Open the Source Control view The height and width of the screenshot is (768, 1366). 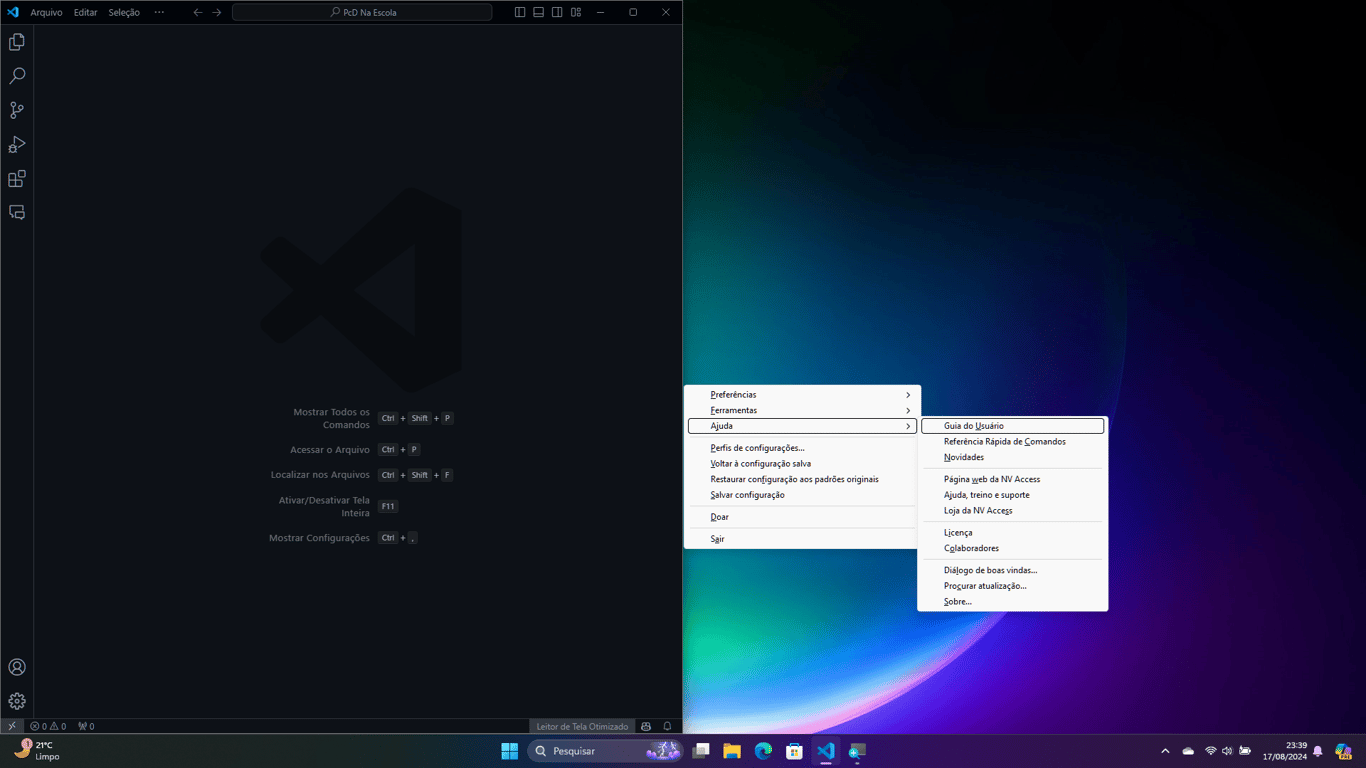point(17,110)
